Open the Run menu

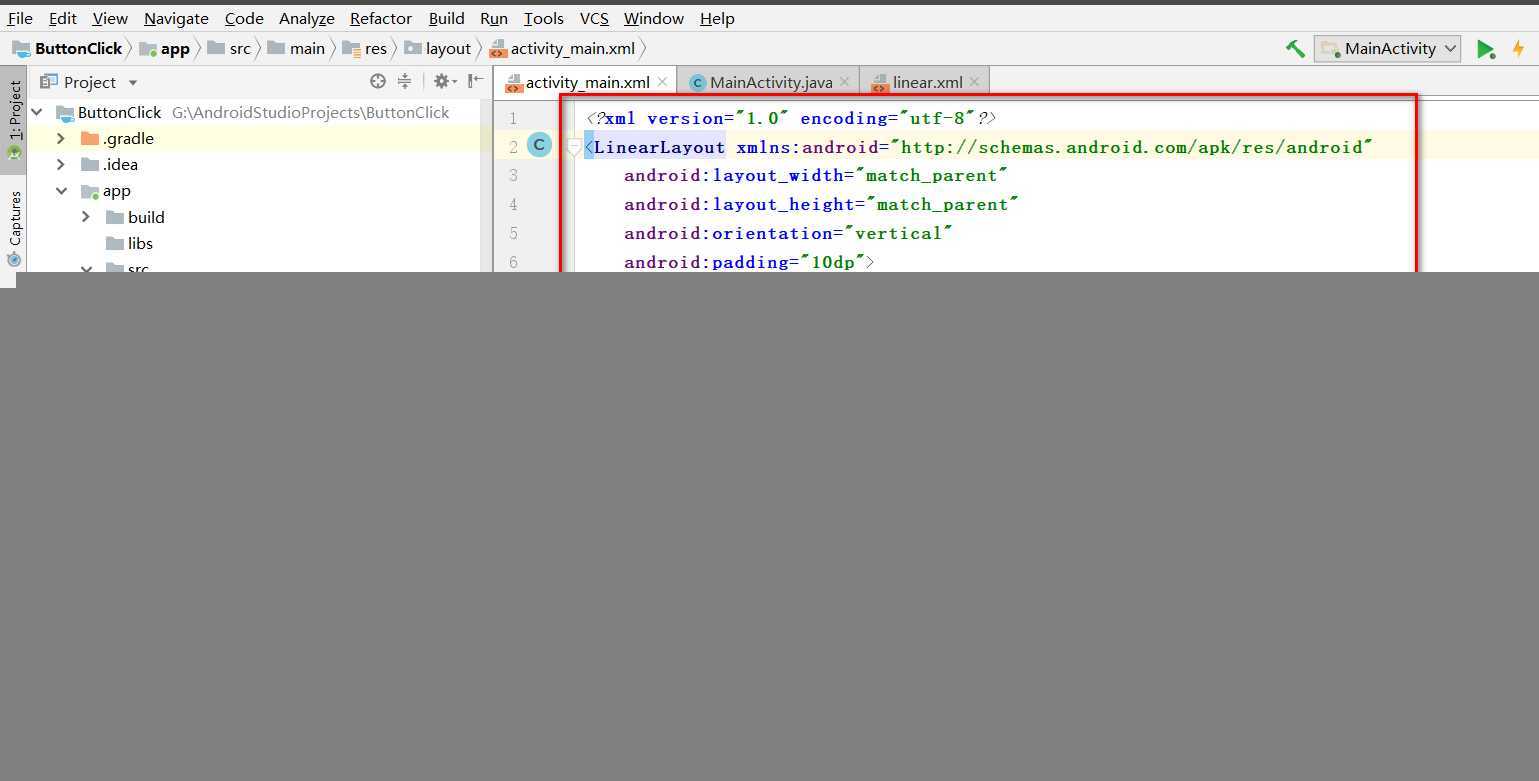pos(494,18)
